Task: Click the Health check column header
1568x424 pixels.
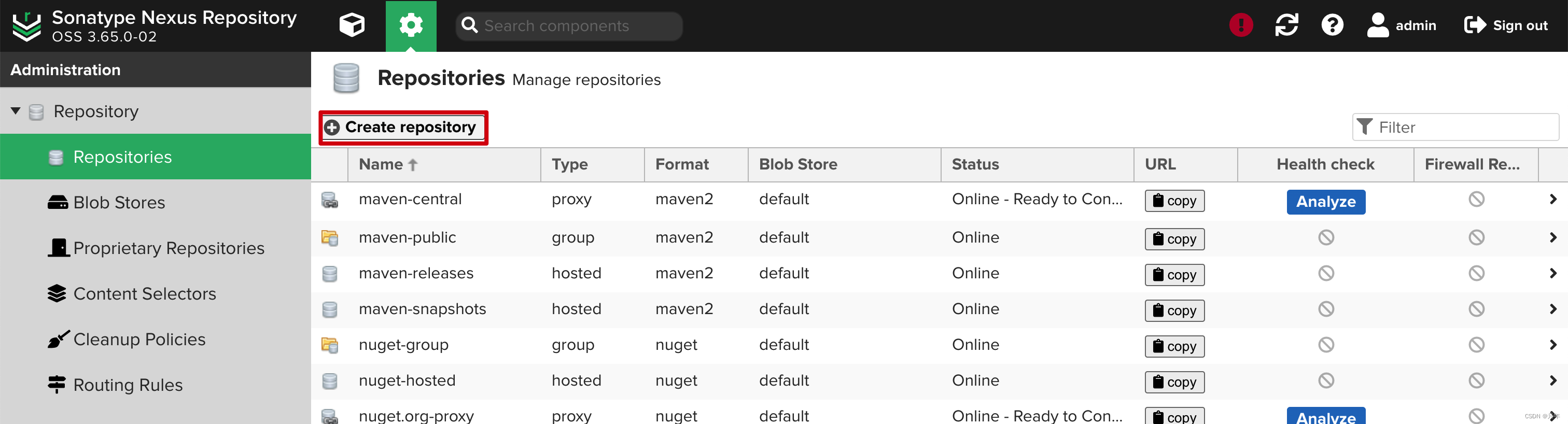Action: [x=1325, y=164]
